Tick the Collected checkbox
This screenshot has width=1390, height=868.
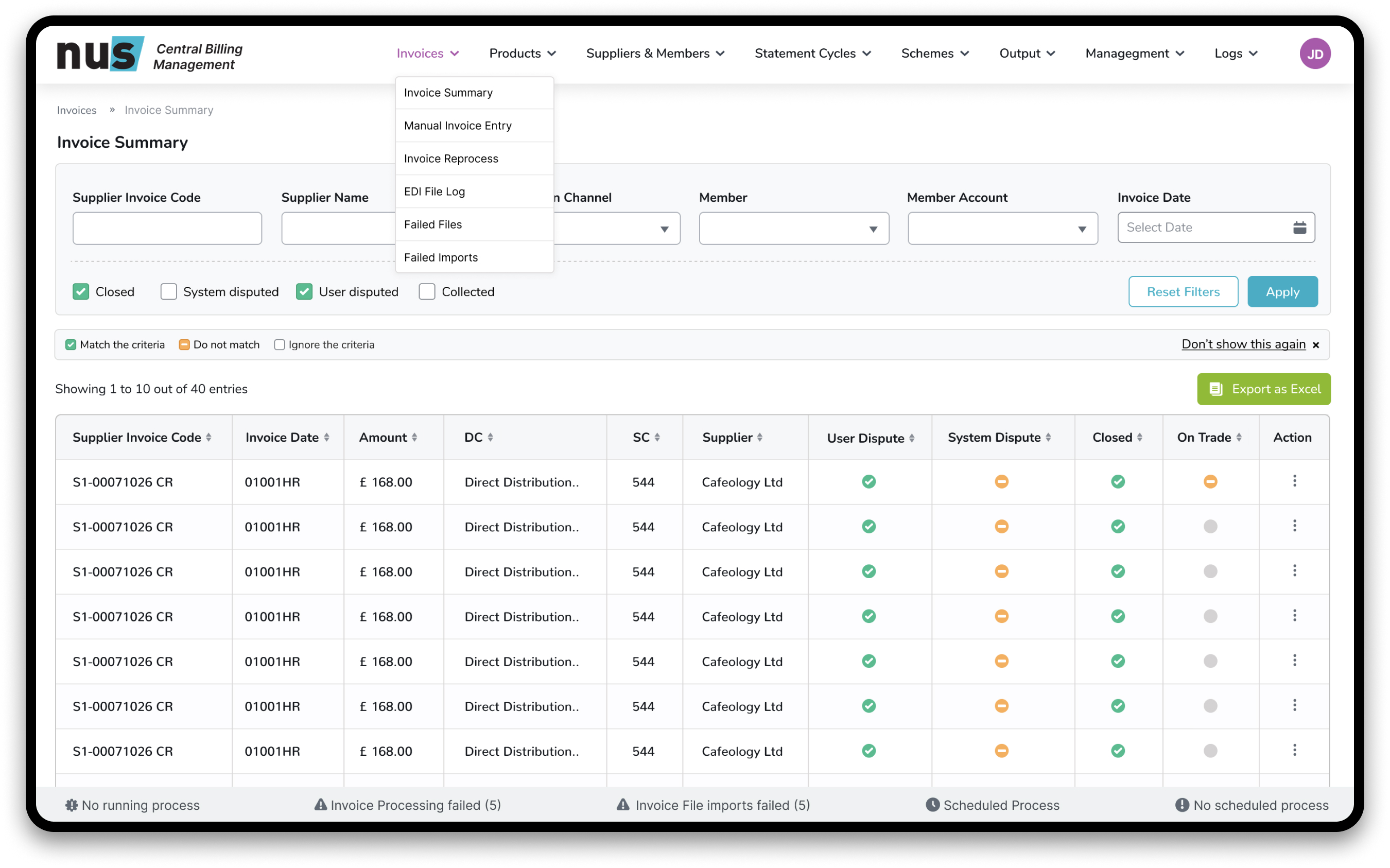[x=427, y=291]
